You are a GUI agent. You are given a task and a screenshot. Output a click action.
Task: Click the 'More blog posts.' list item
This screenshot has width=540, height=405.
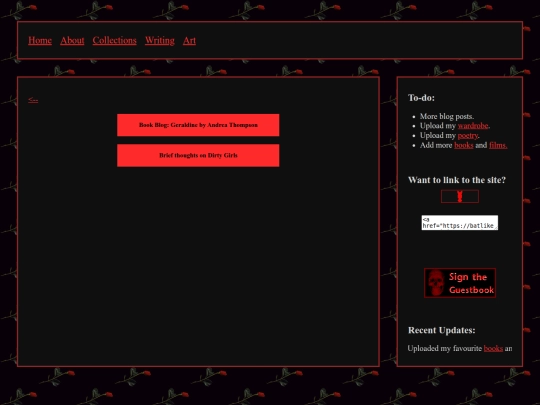click(447, 116)
